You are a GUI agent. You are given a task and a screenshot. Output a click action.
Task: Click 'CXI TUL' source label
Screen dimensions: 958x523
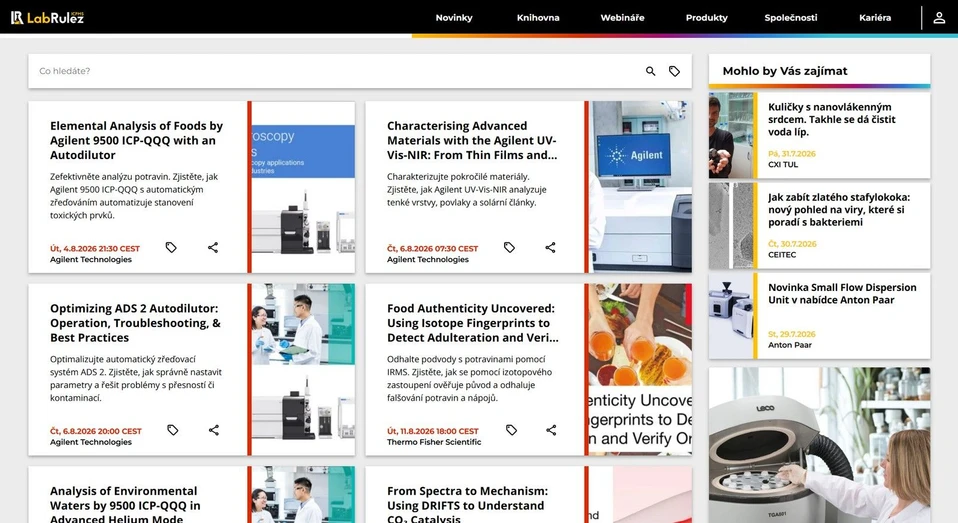tap(783, 164)
